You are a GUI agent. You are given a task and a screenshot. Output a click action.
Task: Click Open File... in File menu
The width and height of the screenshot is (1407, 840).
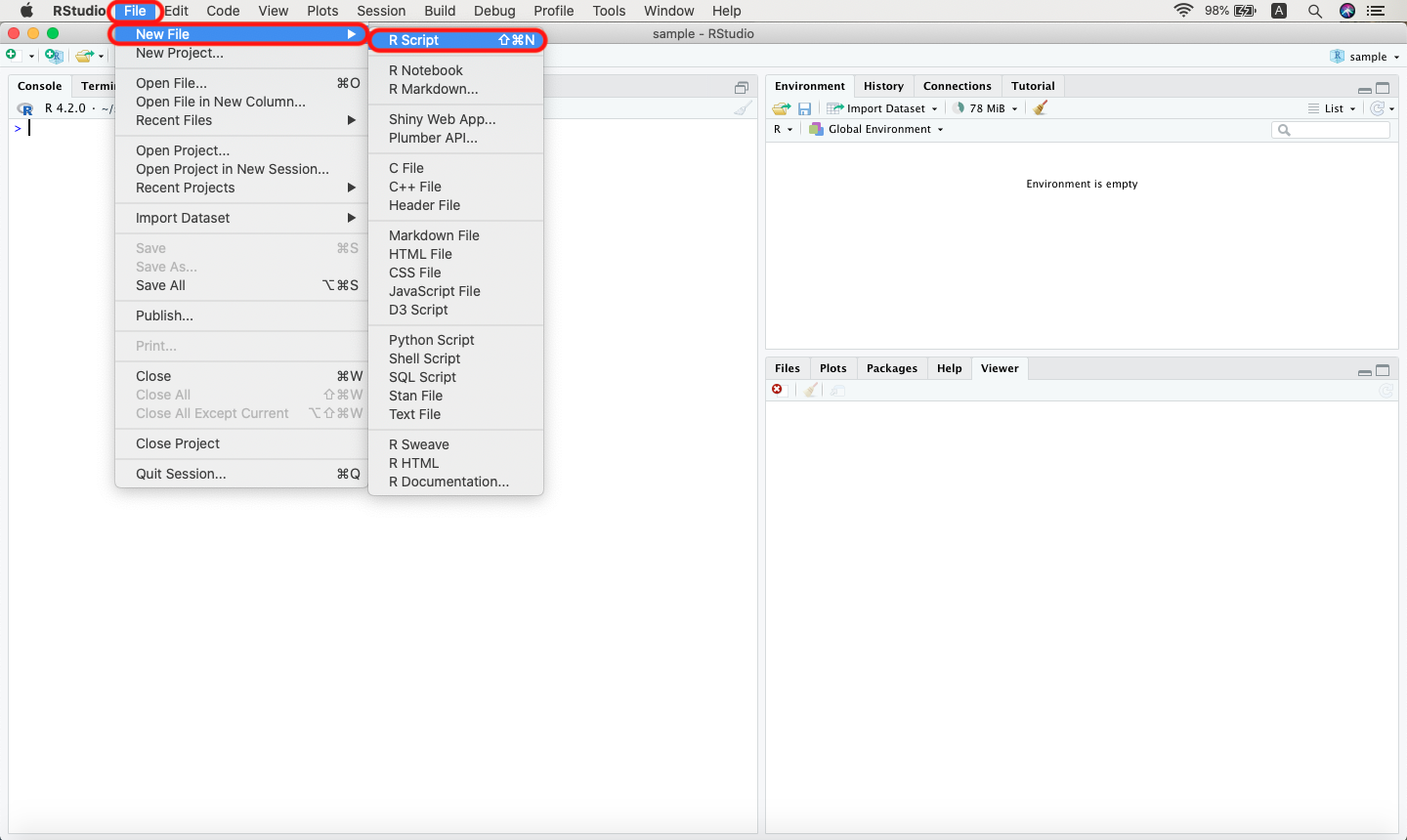point(241,83)
